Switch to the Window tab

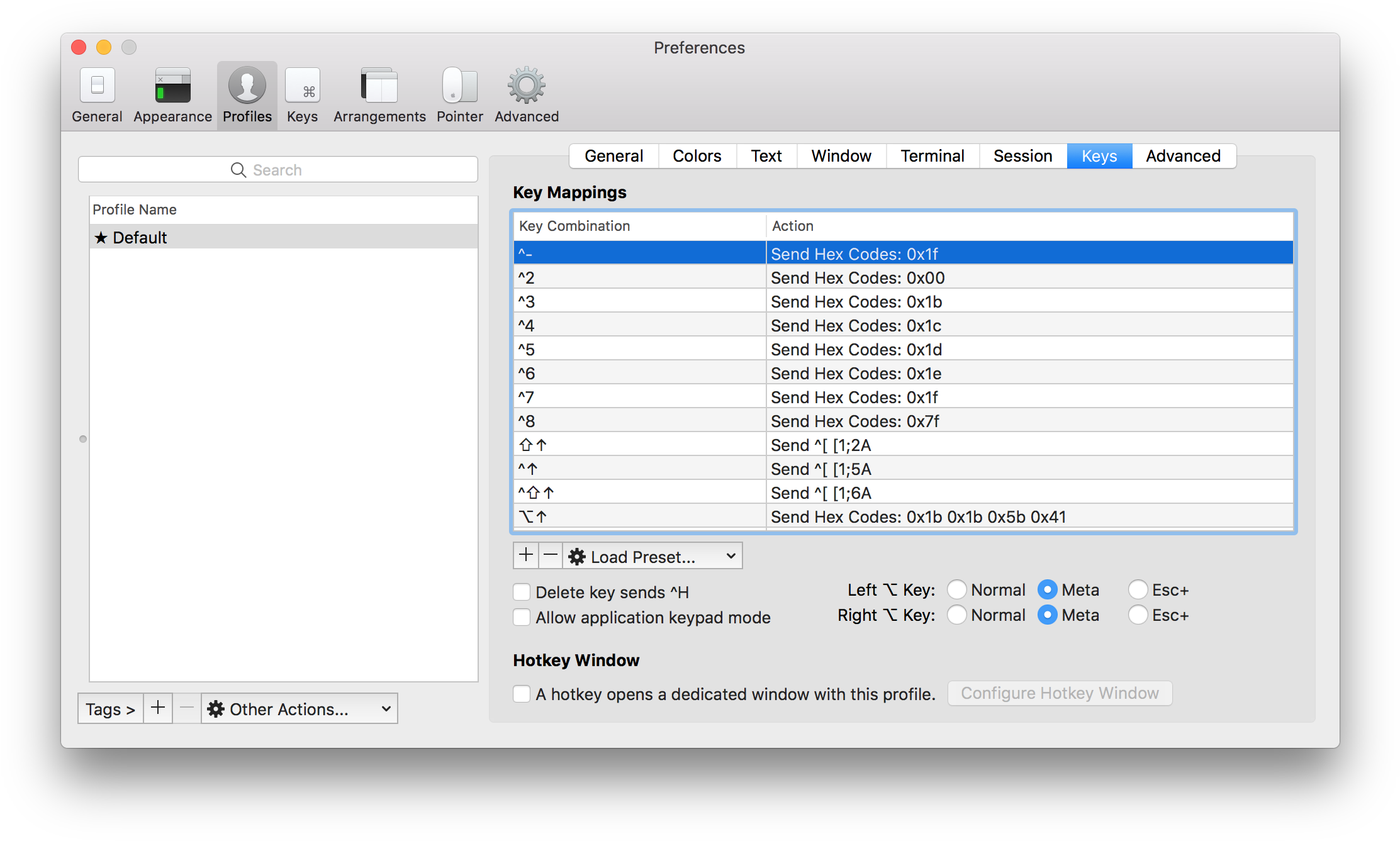click(841, 156)
